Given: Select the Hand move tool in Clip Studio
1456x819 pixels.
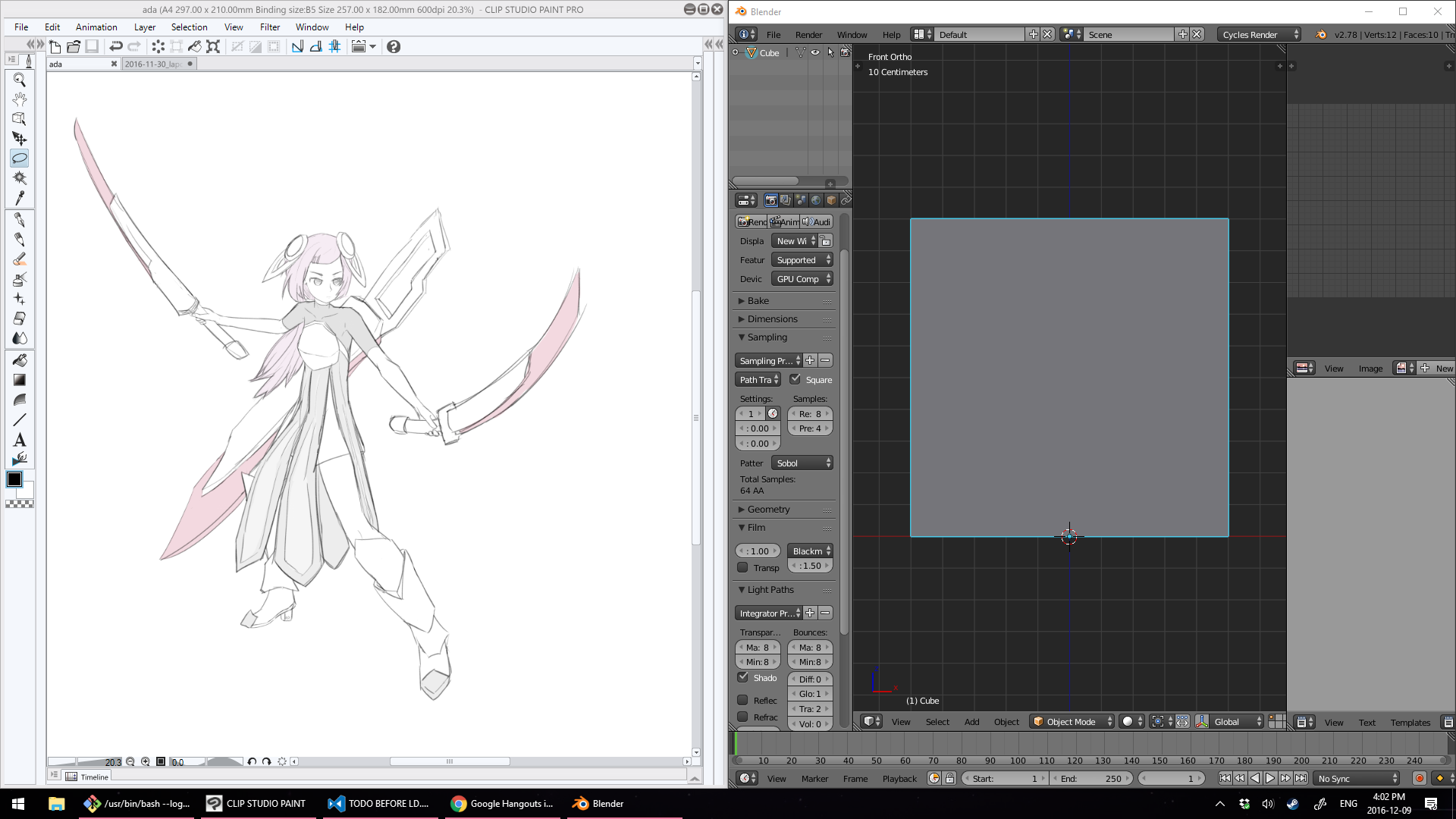Looking at the screenshot, I should tap(20, 99).
